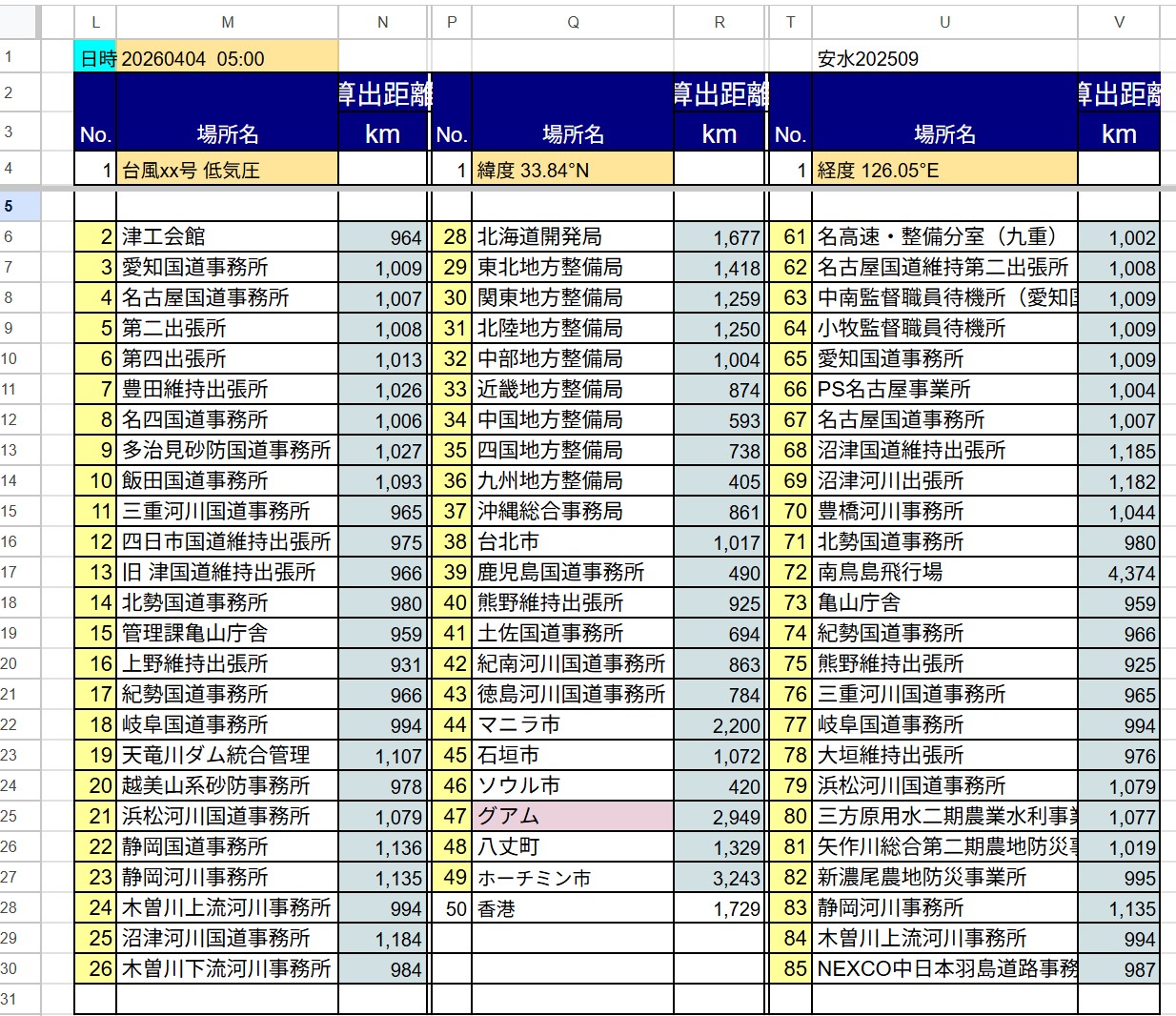Click the 香港 cell
Screen dimensions: 1176x1016
tap(573, 907)
